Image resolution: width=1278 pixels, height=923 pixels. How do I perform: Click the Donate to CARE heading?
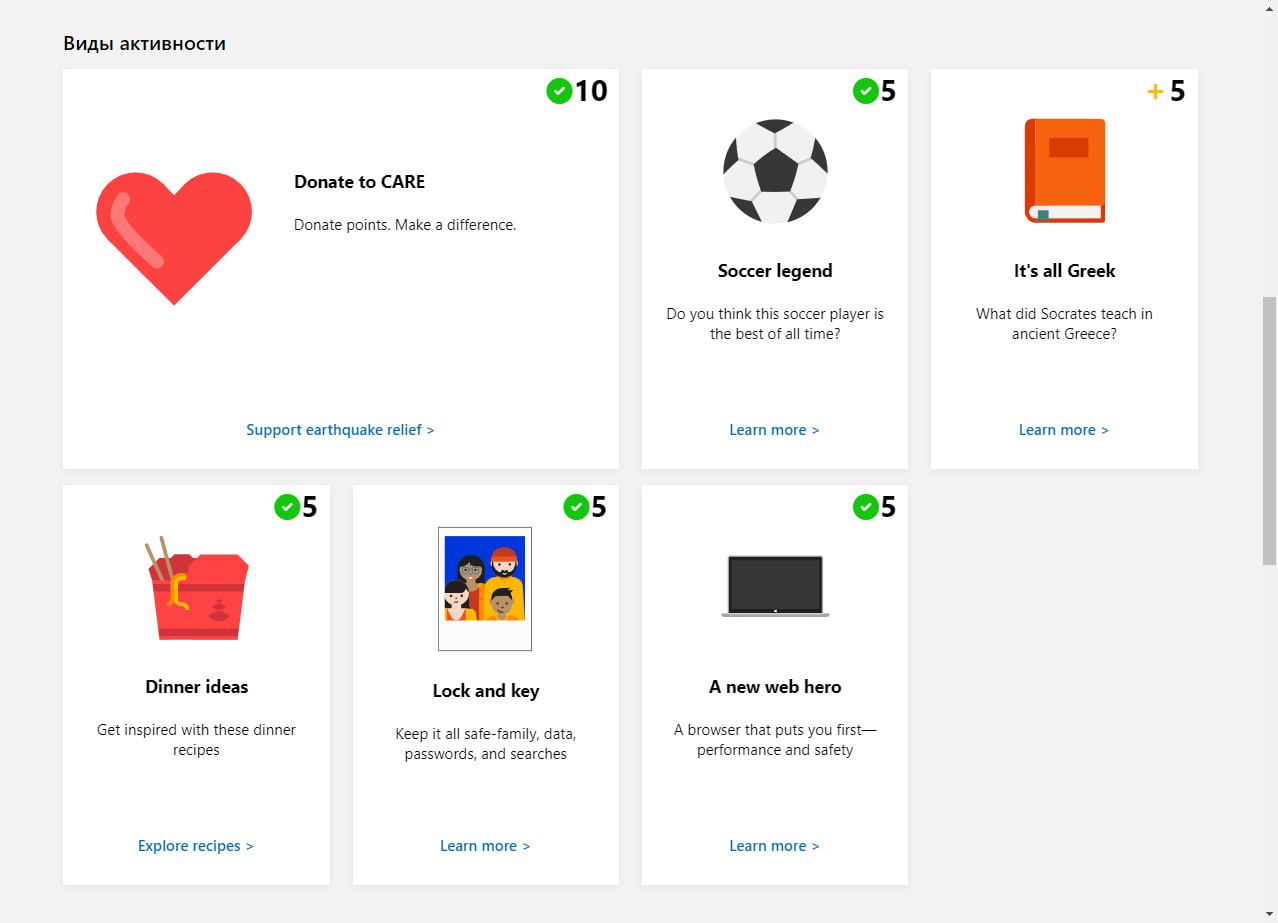359,182
